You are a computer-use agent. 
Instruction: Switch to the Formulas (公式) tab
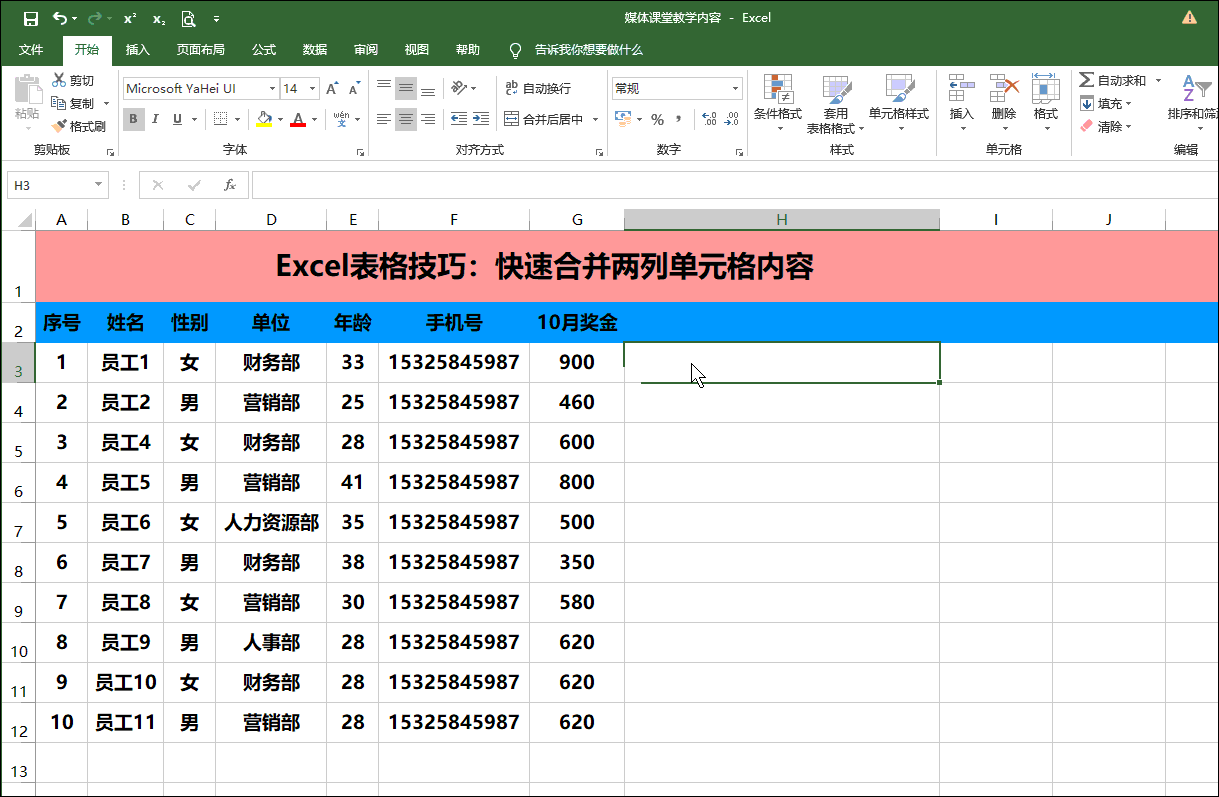click(x=264, y=50)
